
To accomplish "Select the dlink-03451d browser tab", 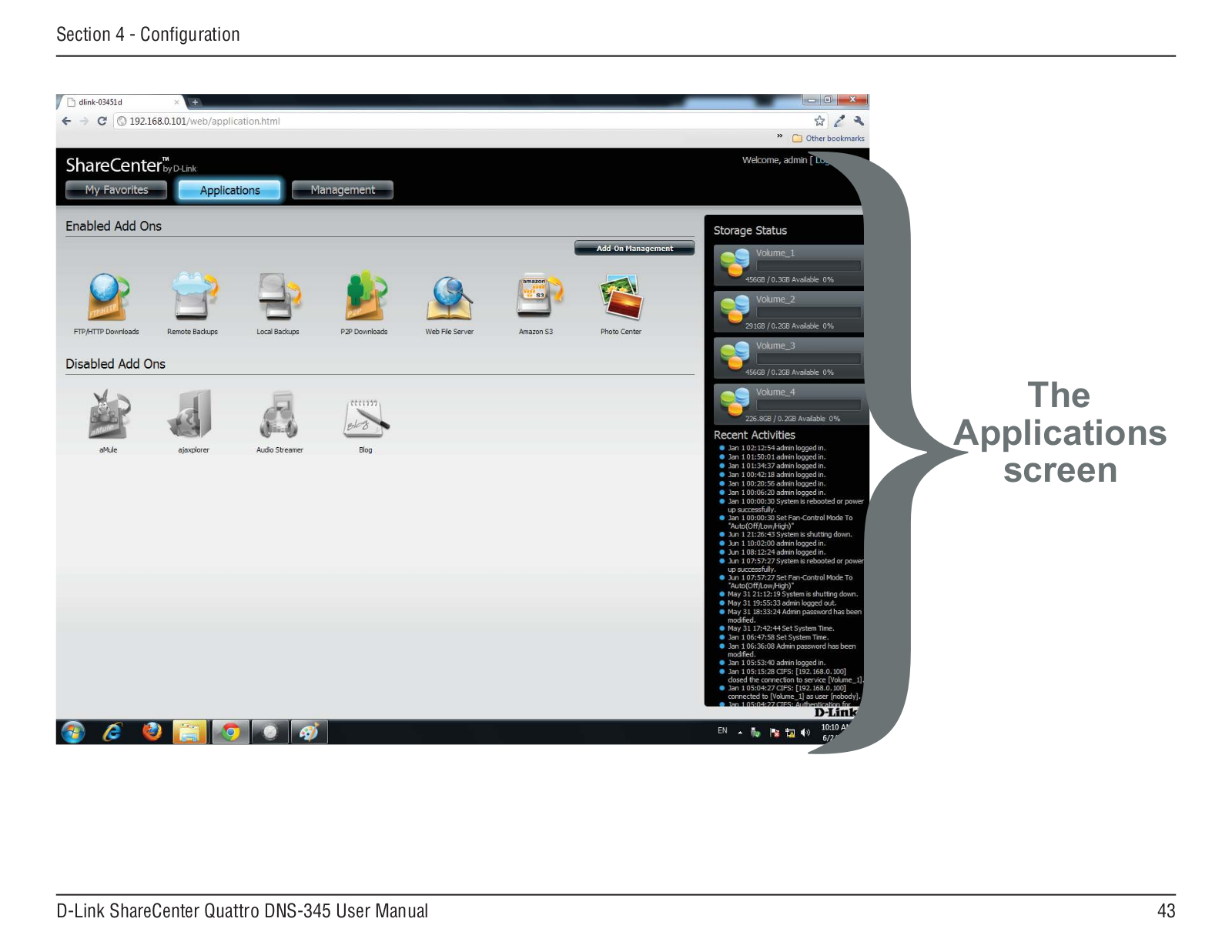I will pyautogui.click(x=123, y=102).
